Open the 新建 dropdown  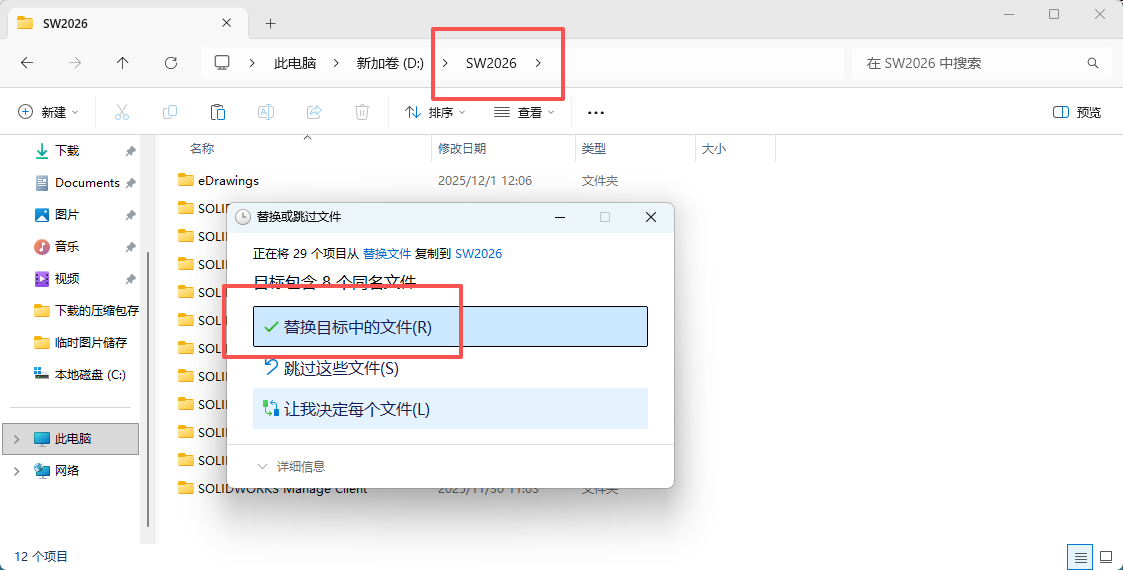(x=49, y=112)
